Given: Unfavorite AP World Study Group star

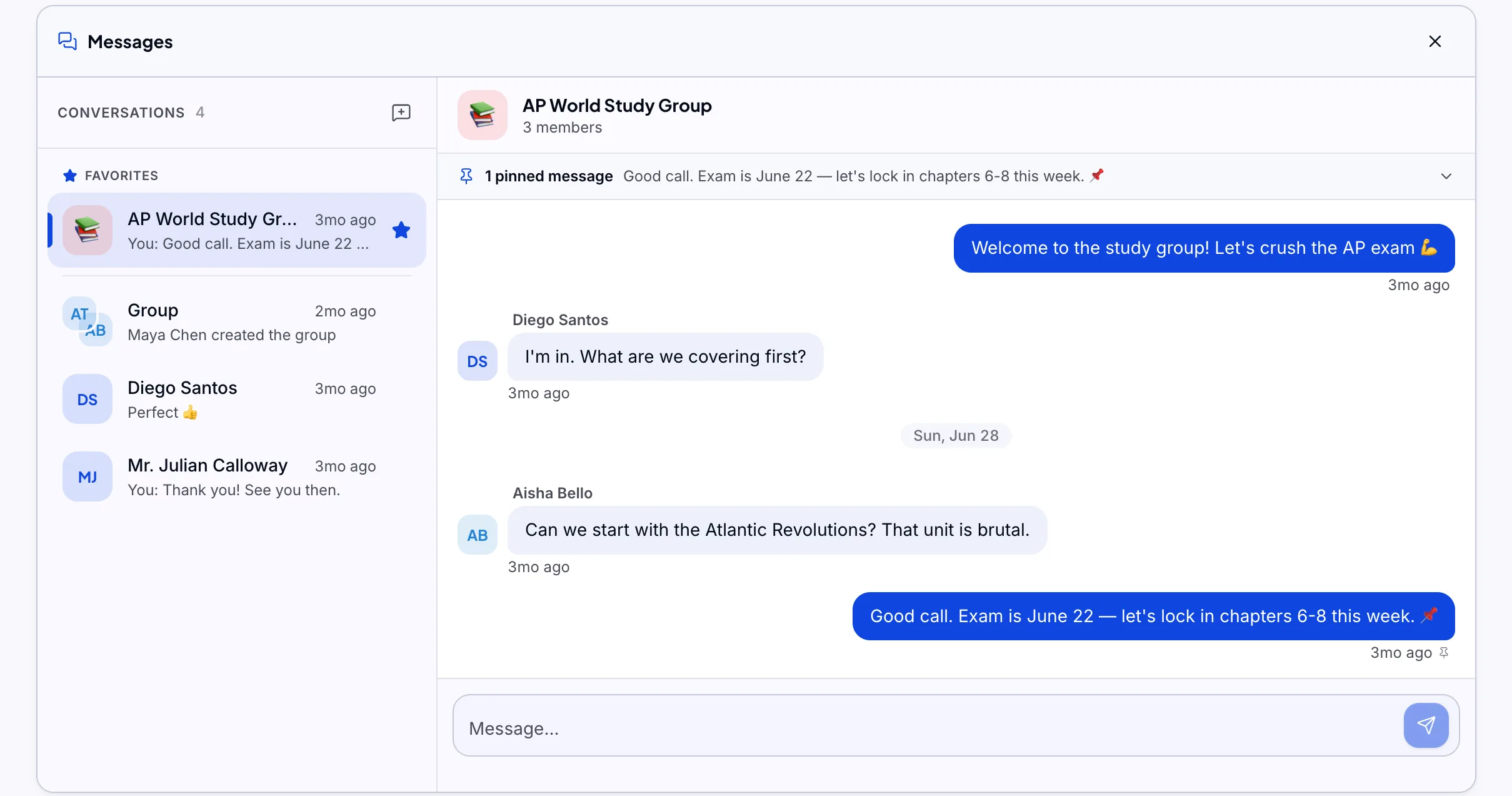Looking at the screenshot, I should [x=401, y=230].
